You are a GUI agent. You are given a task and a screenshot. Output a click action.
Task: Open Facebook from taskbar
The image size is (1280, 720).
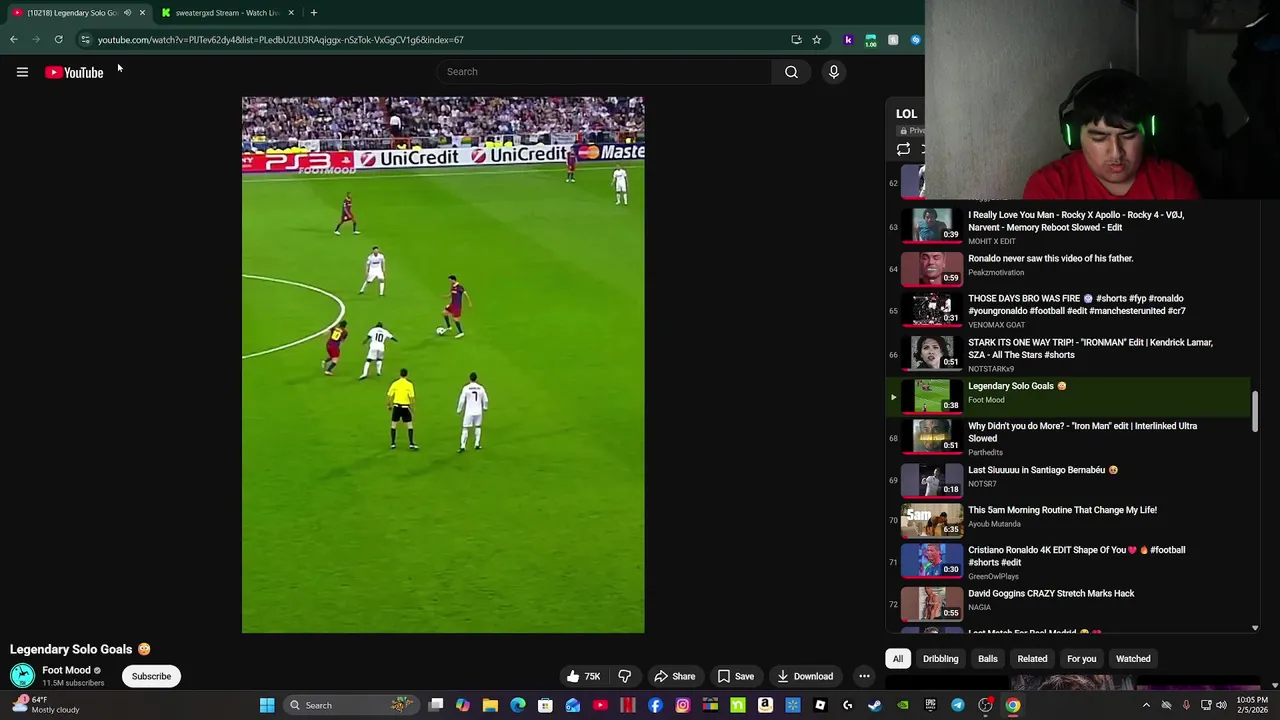click(655, 705)
